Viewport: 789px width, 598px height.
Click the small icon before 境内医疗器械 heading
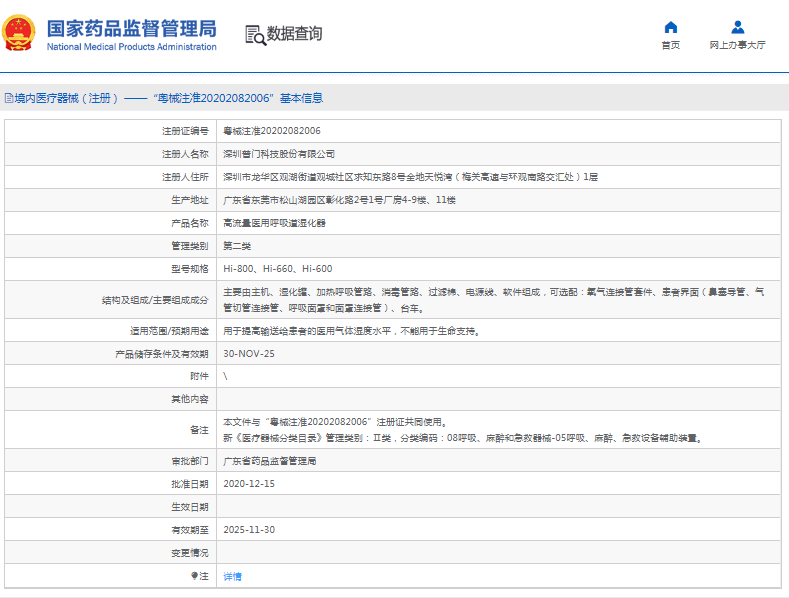[9, 98]
